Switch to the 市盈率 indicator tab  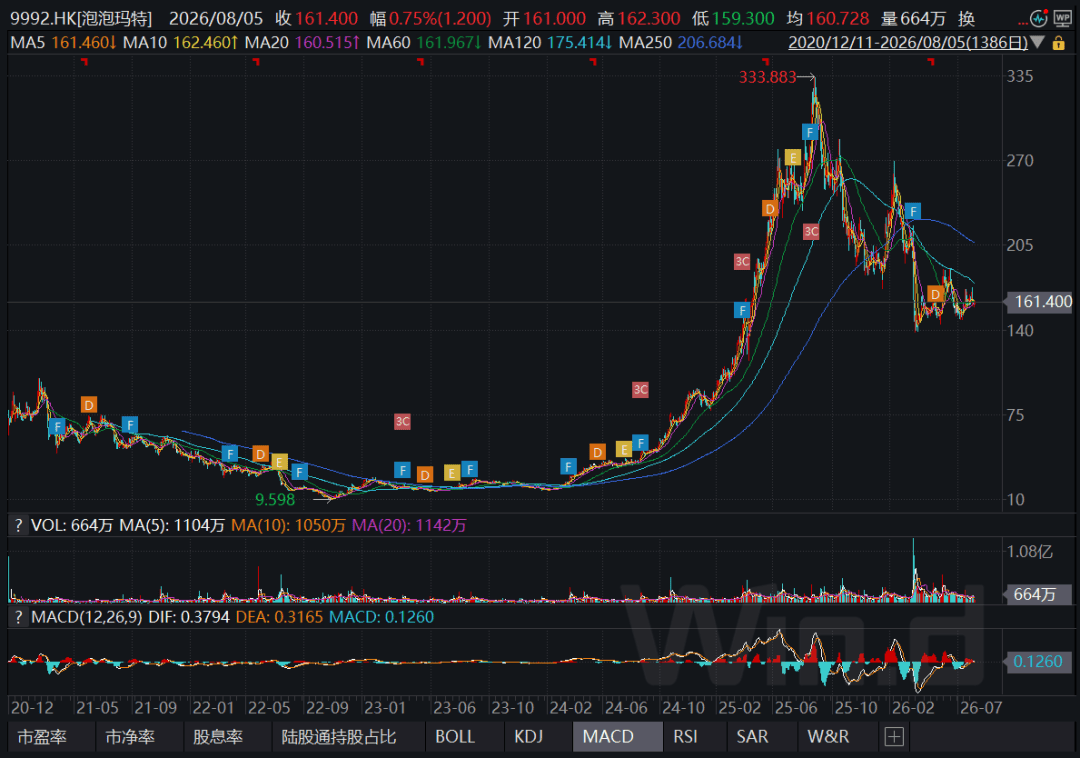(43, 737)
